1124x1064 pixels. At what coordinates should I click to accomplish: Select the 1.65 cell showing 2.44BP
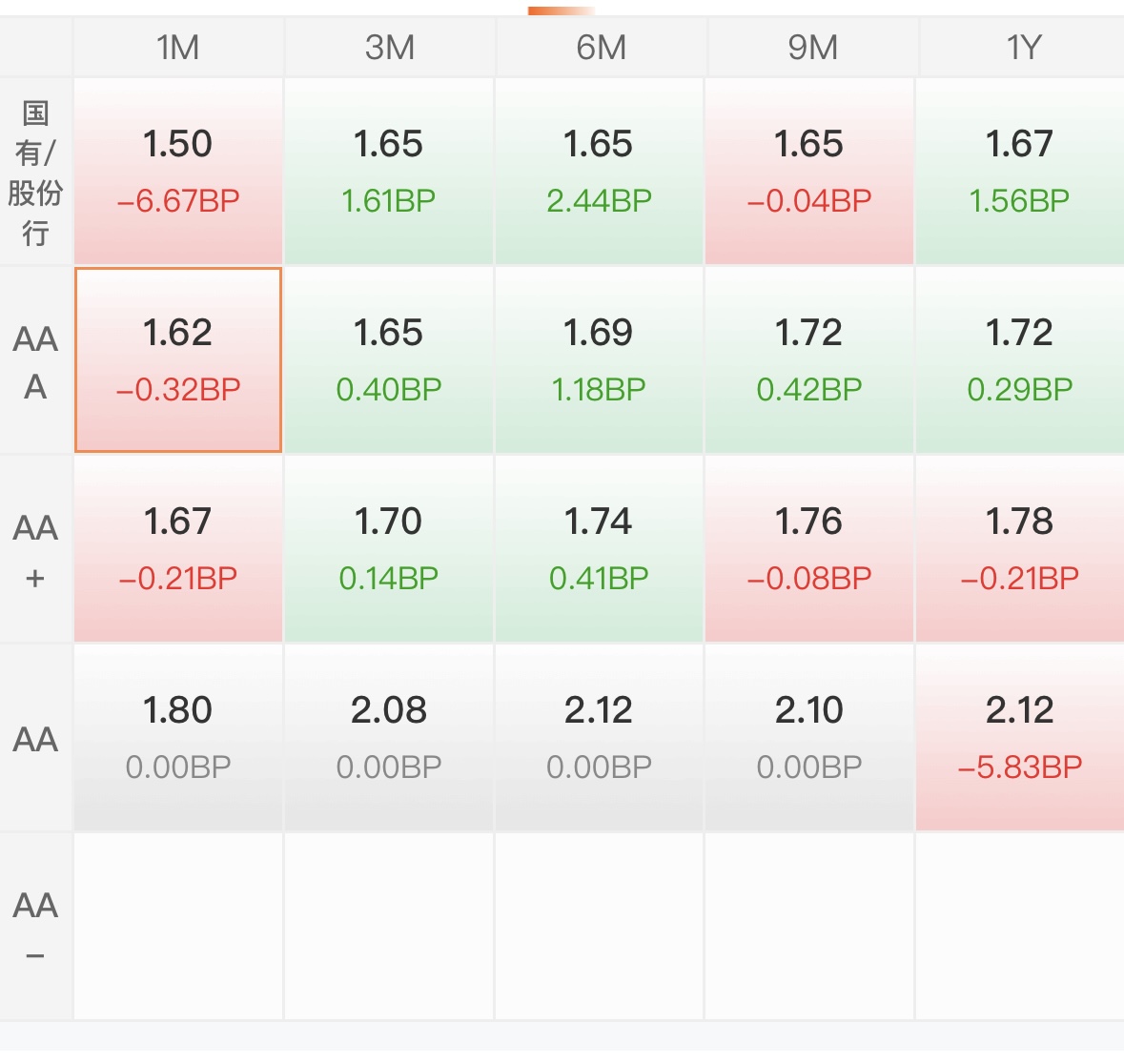pos(599,172)
